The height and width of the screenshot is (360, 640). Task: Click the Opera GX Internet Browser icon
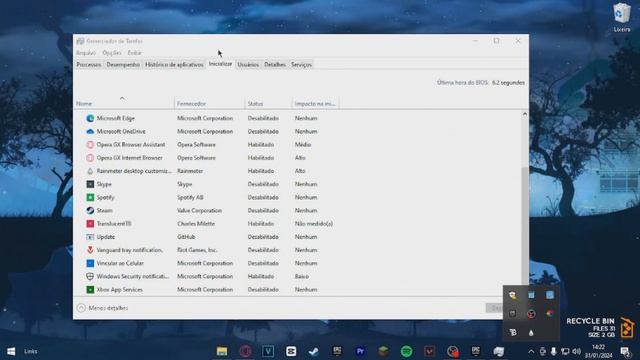pyautogui.click(x=90, y=158)
